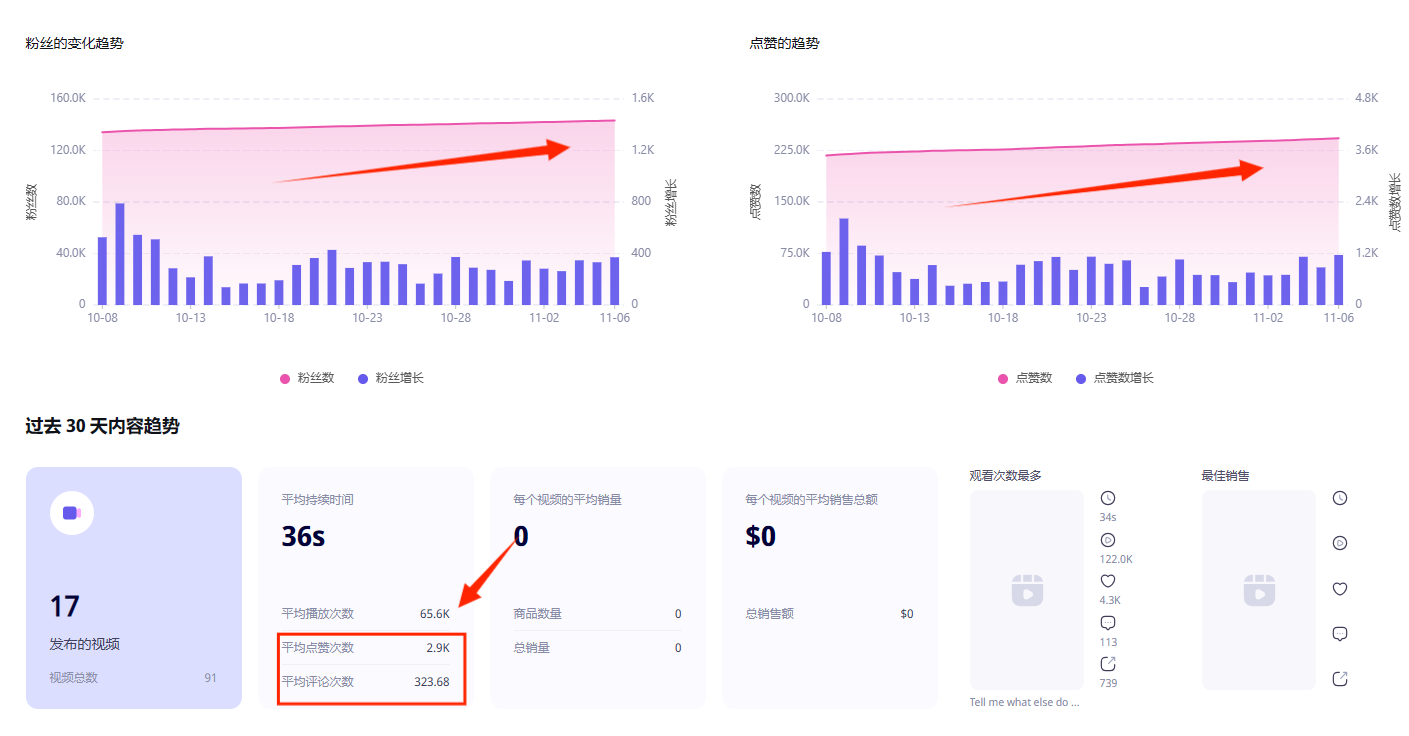Click the clock duration icon under 观看次数最多
Viewport: 1409px width, 736px height.
click(x=1107, y=498)
